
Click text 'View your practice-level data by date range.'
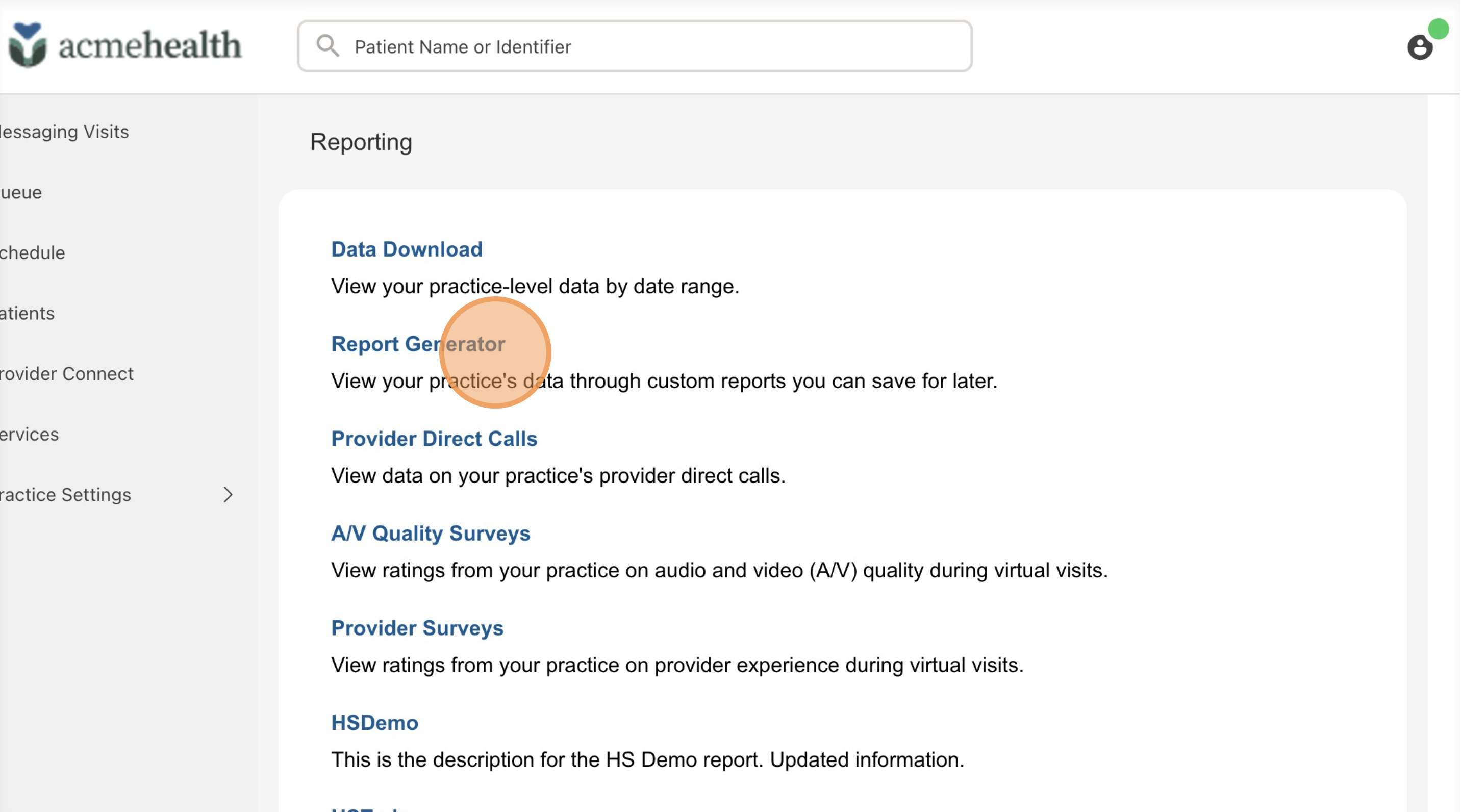535,286
